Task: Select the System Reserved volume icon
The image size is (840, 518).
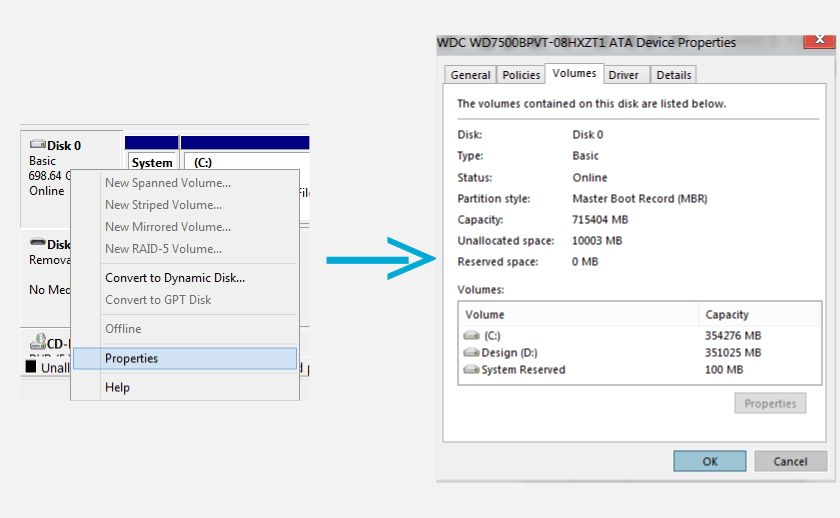Action: click(x=472, y=370)
